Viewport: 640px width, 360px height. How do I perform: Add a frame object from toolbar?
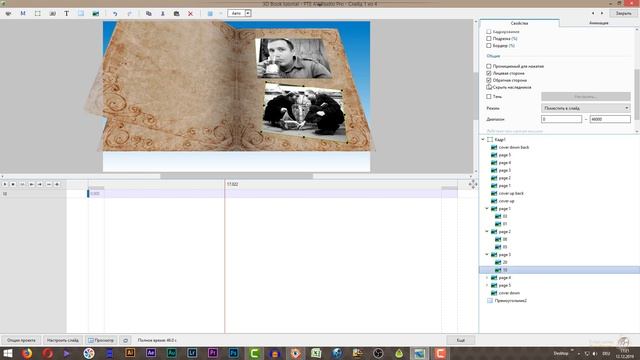click(38, 13)
